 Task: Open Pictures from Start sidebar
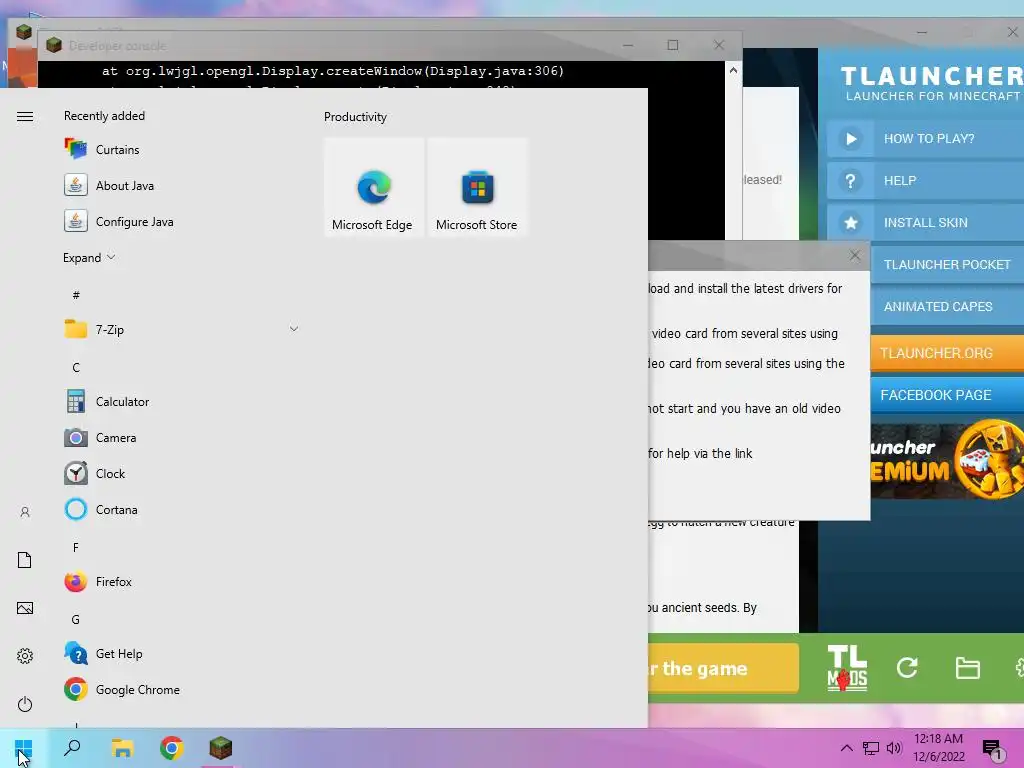click(25, 608)
